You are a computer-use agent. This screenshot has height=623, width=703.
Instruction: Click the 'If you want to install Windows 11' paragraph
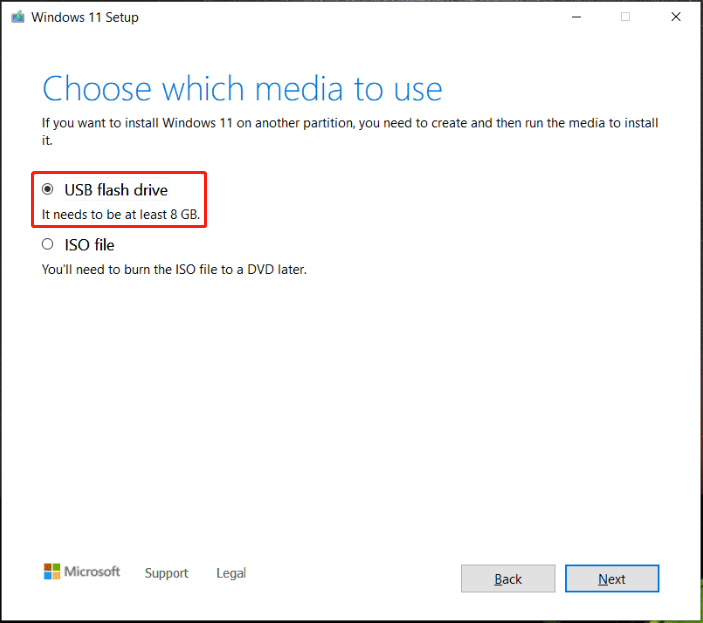(x=350, y=131)
